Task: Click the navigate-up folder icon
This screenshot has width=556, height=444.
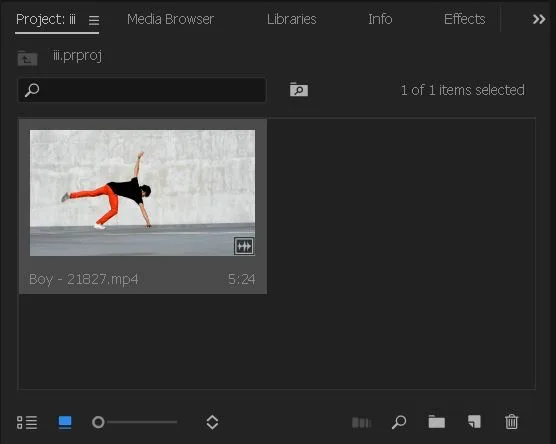Action: click(x=27, y=58)
